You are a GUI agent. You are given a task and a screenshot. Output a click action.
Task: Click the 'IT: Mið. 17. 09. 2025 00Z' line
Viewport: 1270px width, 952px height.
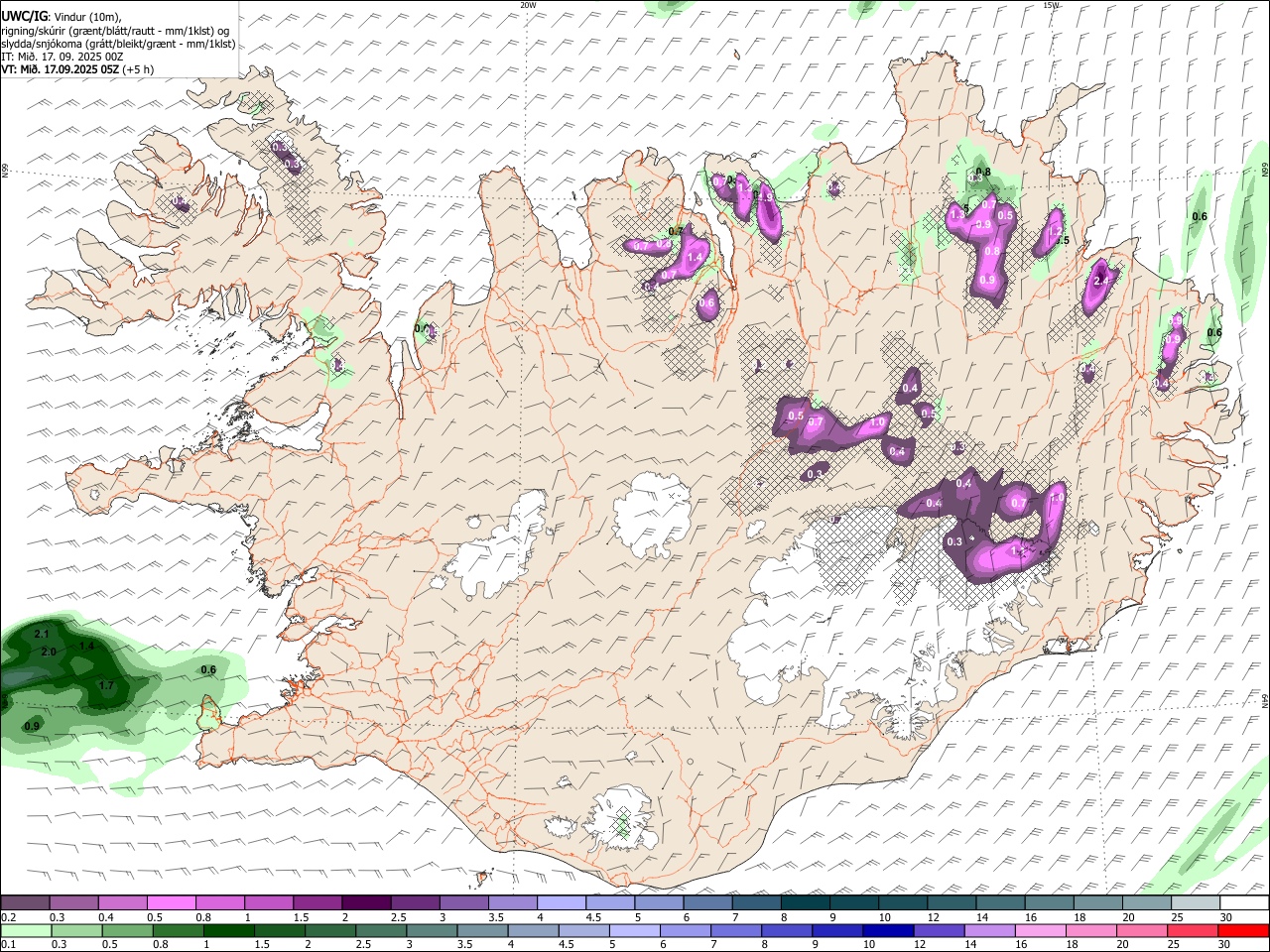(63, 57)
